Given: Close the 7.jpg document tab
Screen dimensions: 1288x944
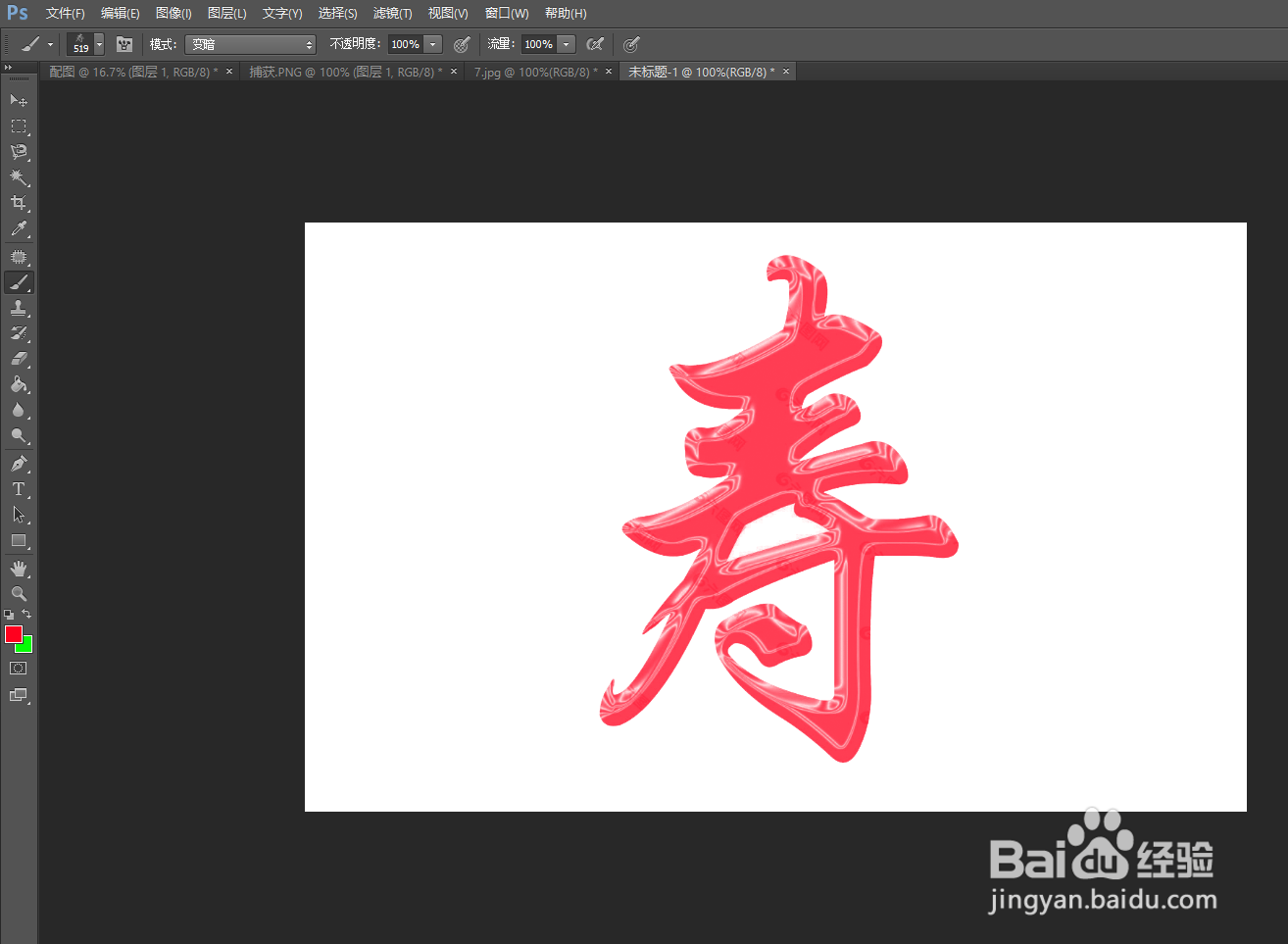Looking at the screenshot, I should [609, 72].
